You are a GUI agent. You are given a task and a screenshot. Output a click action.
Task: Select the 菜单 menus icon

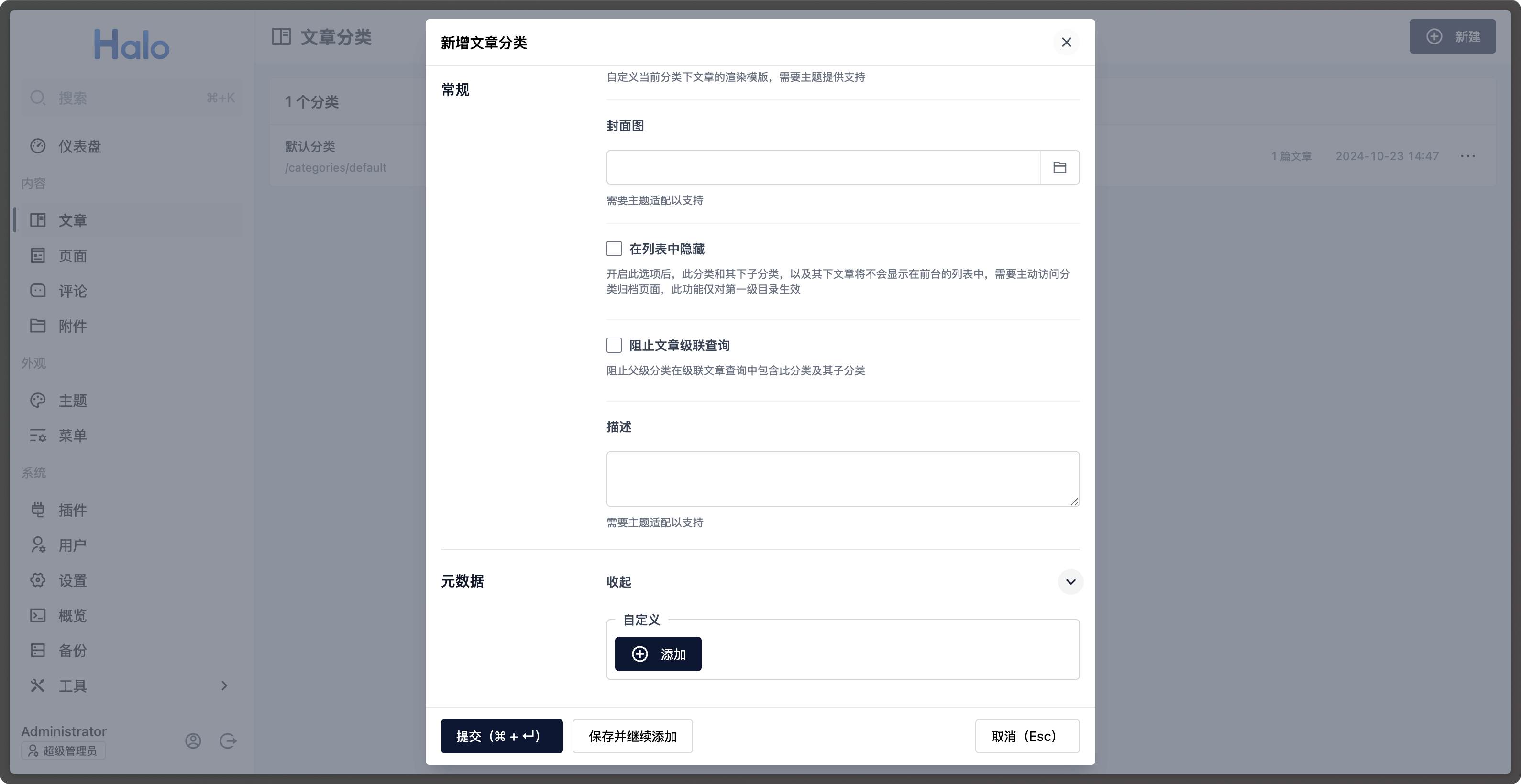coord(38,436)
